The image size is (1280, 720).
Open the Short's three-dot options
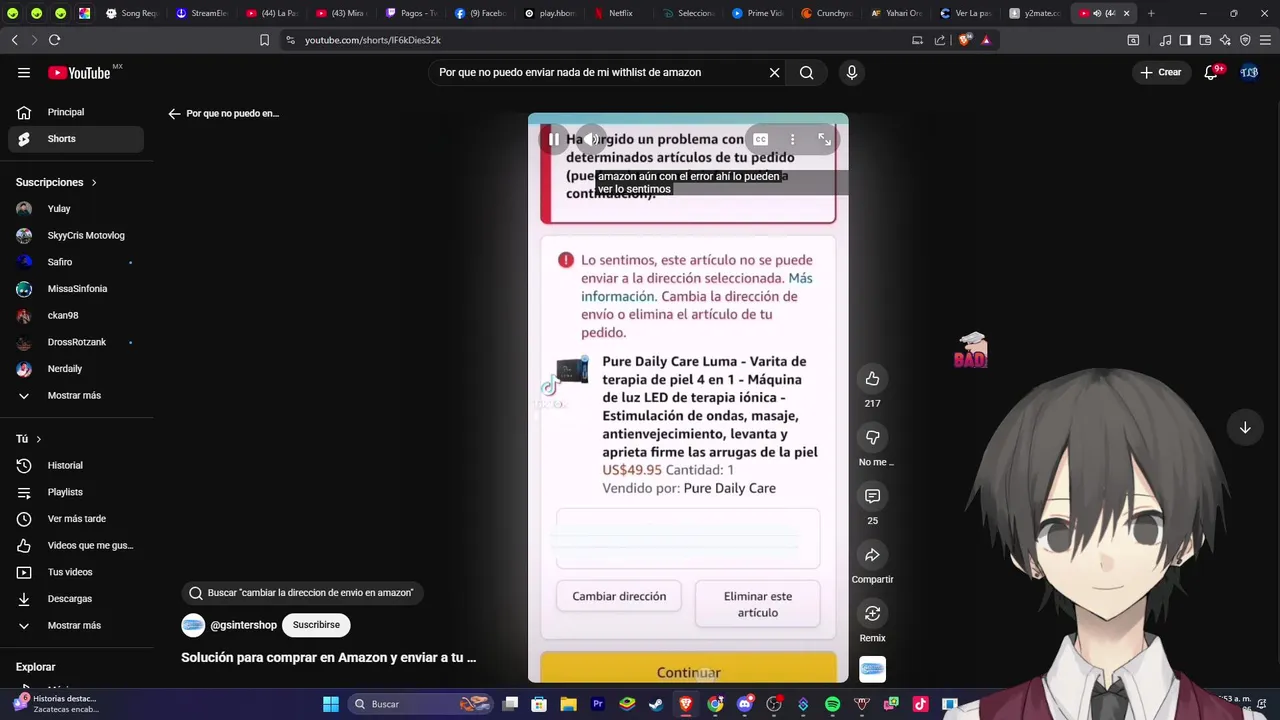point(792,139)
